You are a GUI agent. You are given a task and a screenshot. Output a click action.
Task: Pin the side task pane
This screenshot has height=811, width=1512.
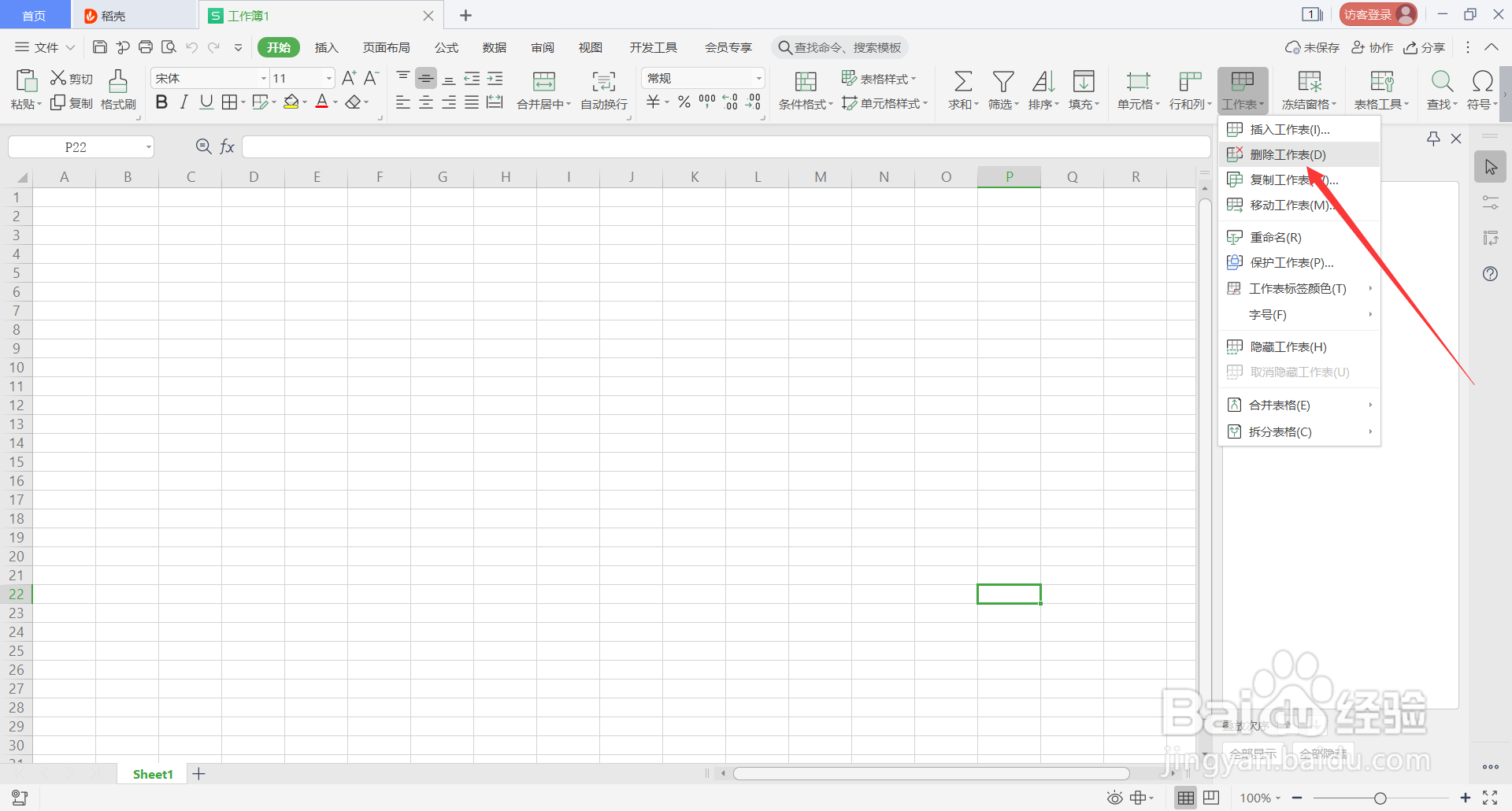pos(1433,139)
